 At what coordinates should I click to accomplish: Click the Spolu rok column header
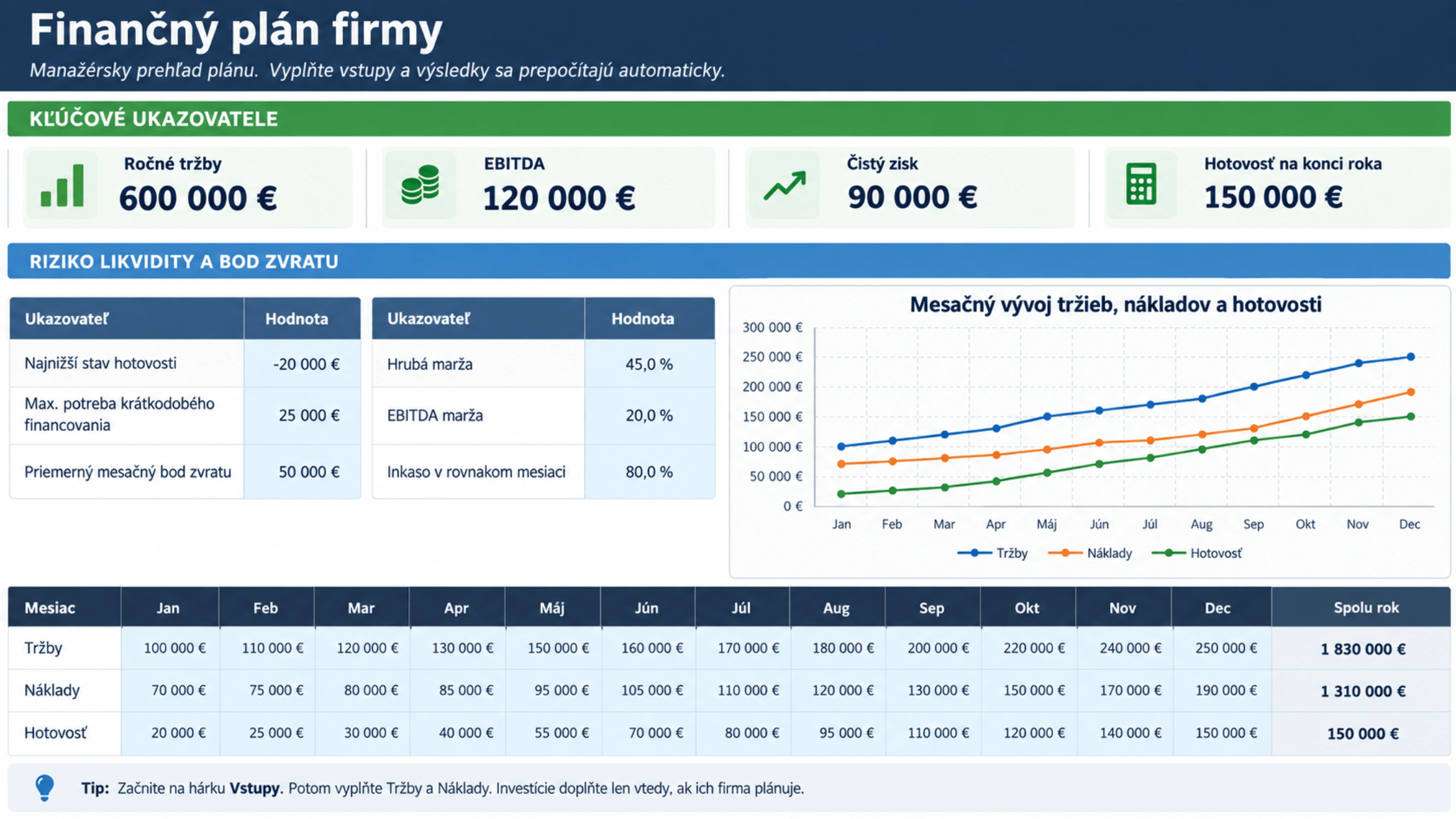click(x=1361, y=608)
